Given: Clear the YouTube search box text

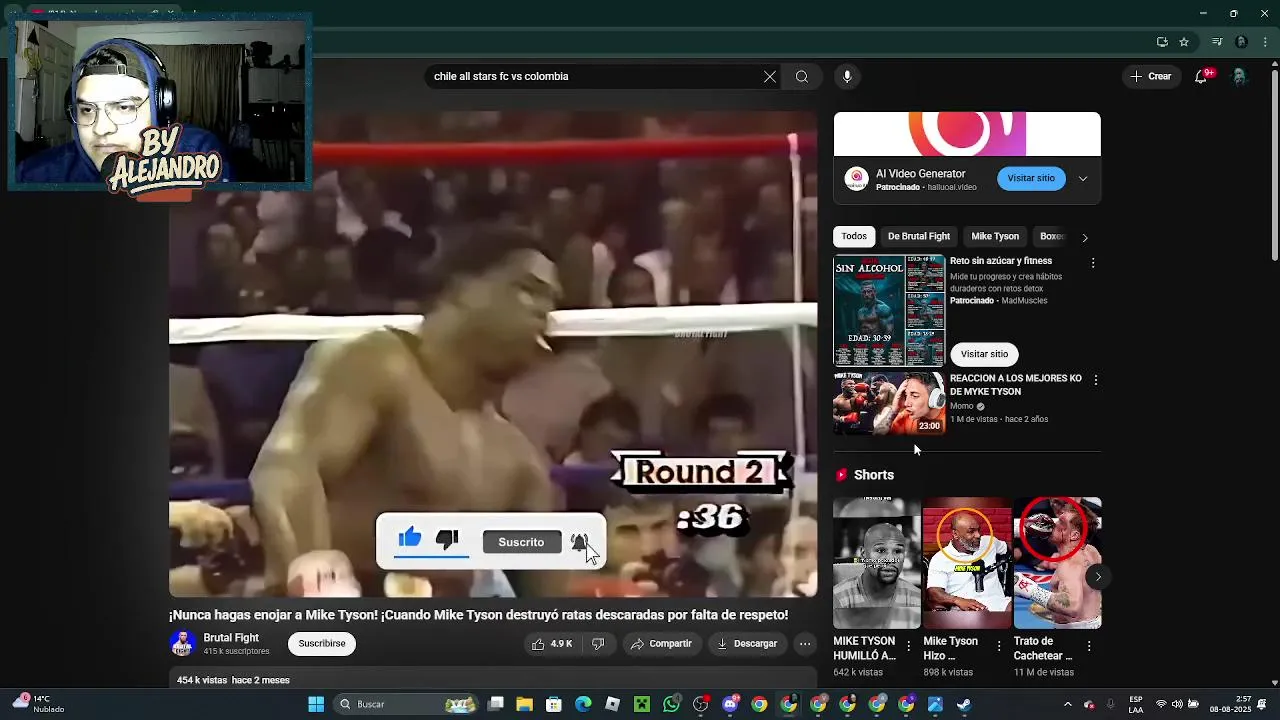Looking at the screenshot, I should click(x=770, y=76).
